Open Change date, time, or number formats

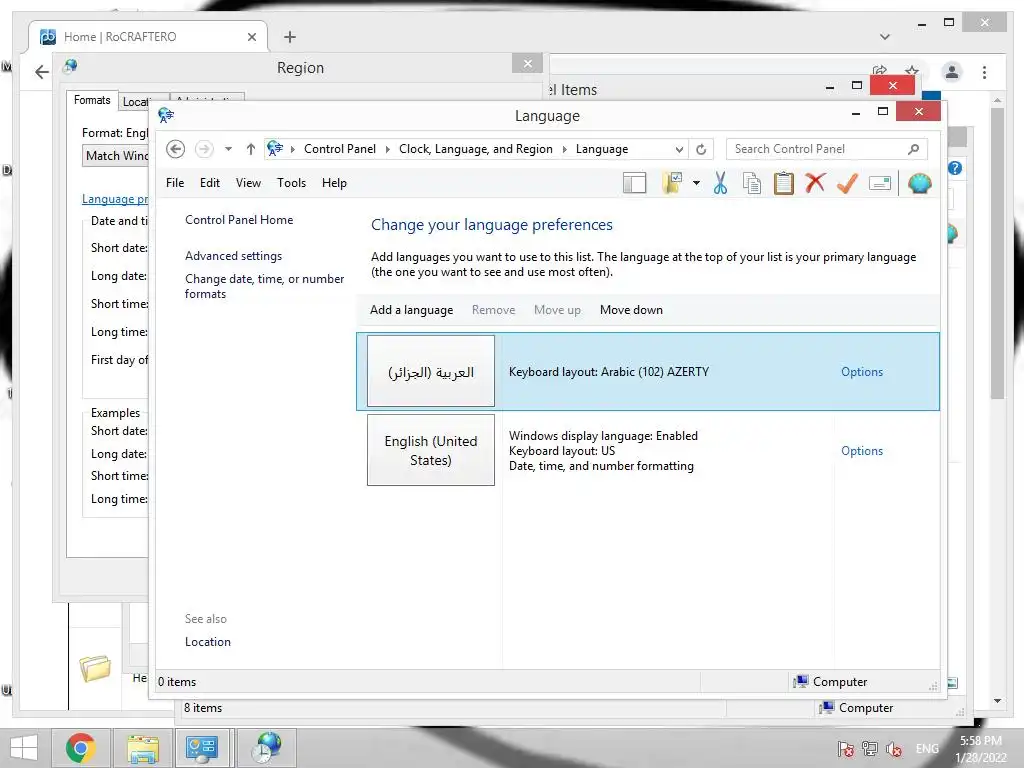coord(264,286)
